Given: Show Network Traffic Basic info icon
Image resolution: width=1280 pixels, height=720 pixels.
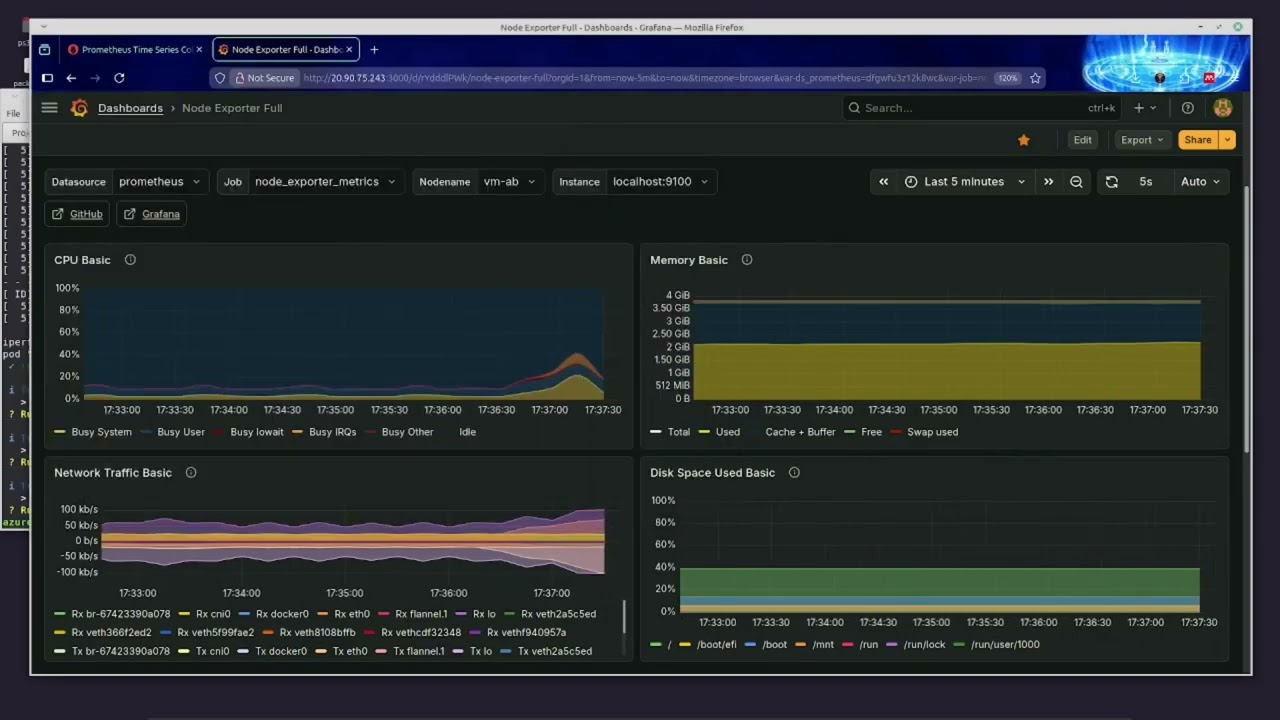Looking at the screenshot, I should (191, 473).
